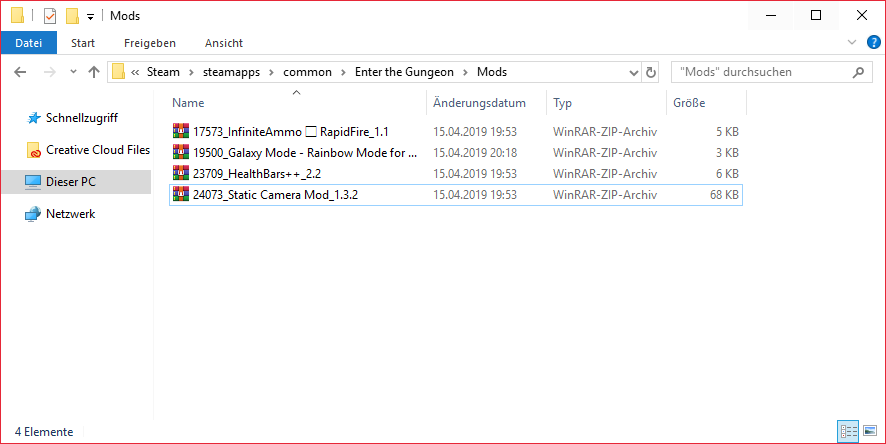Viewport: 886px width, 444px height.
Task: Maximize the Mods window
Action: tap(816, 15)
